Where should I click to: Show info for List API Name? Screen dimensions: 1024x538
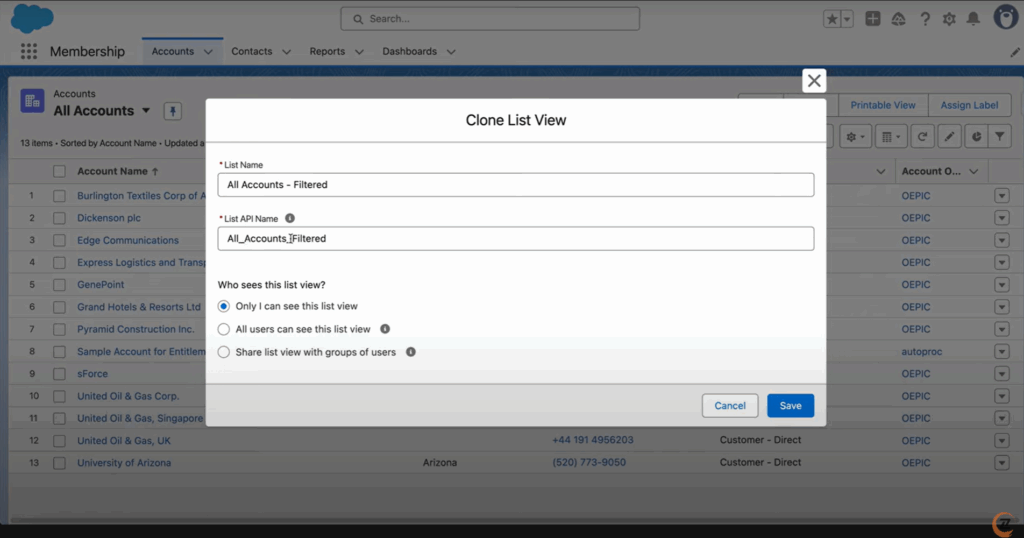(x=290, y=218)
